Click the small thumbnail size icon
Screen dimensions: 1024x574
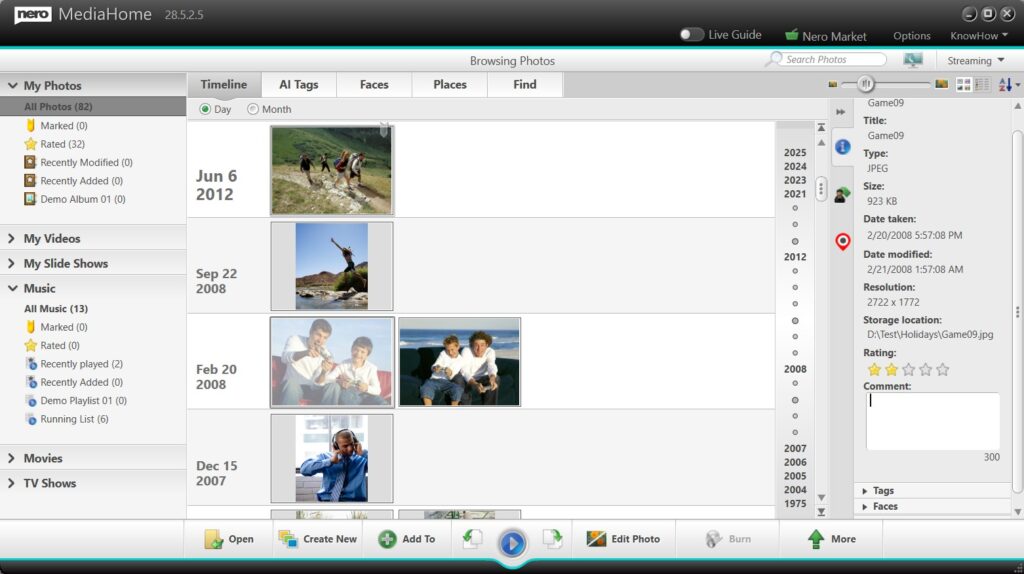[832, 84]
